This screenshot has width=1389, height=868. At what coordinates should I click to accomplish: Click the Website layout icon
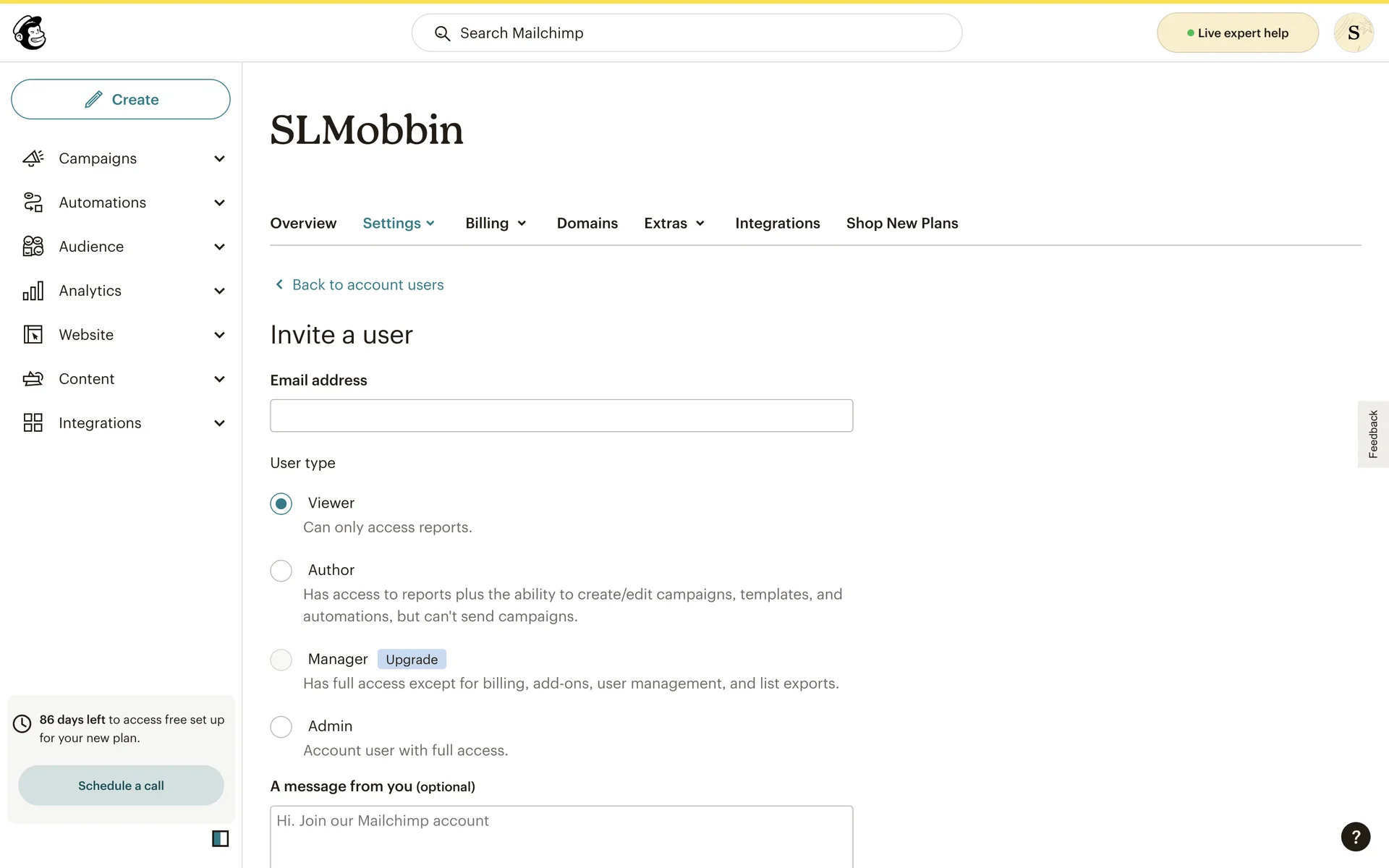(x=33, y=335)
